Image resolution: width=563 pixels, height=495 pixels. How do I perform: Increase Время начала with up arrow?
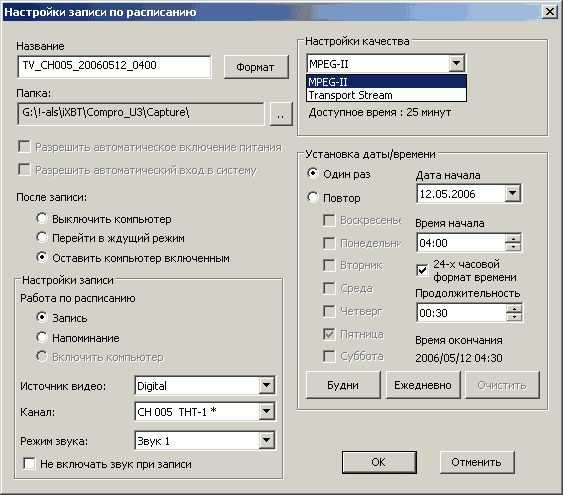coord(513,238)
